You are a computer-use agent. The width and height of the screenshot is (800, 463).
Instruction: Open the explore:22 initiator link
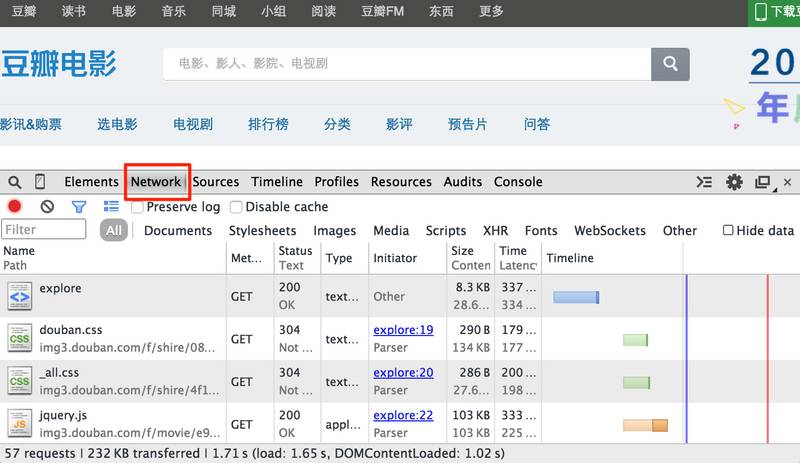403,415
